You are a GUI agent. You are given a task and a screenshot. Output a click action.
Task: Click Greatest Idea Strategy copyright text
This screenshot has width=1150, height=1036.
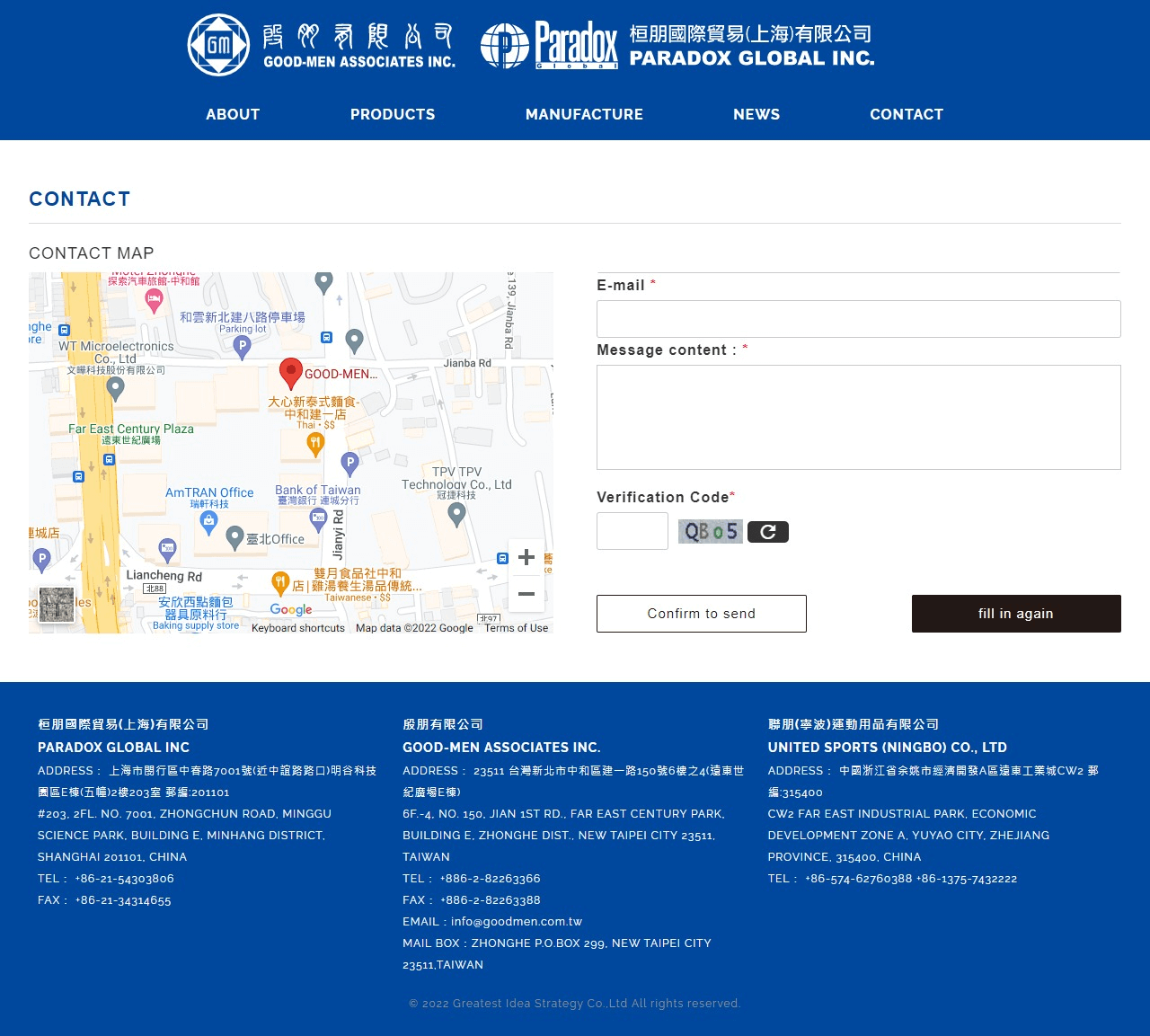(x=575, y=1004)
